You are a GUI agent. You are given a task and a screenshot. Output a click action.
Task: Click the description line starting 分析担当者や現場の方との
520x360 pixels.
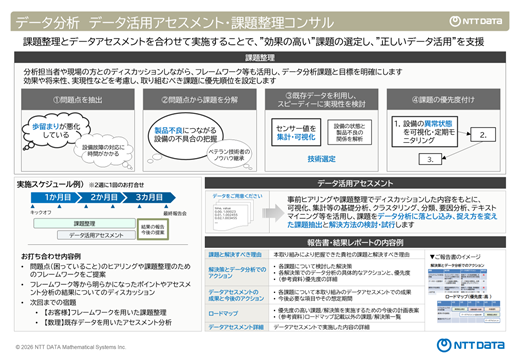[213, 72]
